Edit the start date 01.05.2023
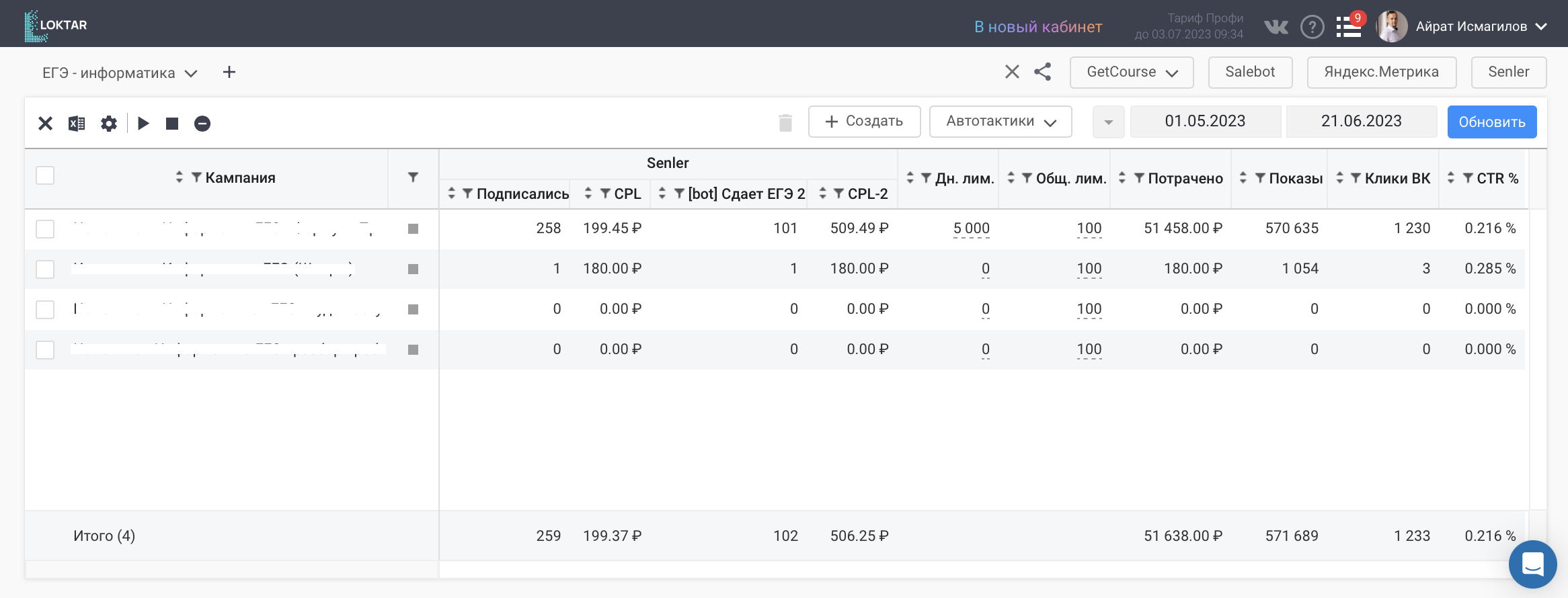This screenshot has width=1568, height=598. 1205,122
